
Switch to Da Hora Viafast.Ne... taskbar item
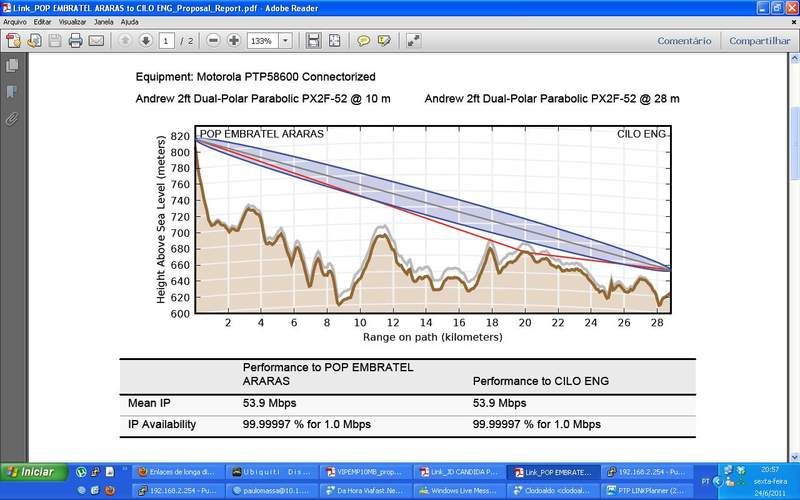[x=366, y=491]
